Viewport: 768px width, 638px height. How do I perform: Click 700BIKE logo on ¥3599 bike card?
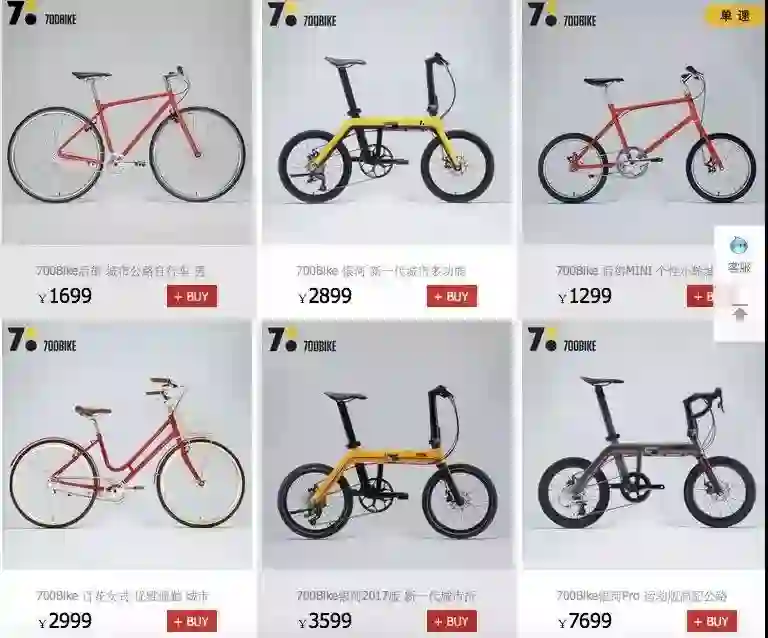point(302,340)
